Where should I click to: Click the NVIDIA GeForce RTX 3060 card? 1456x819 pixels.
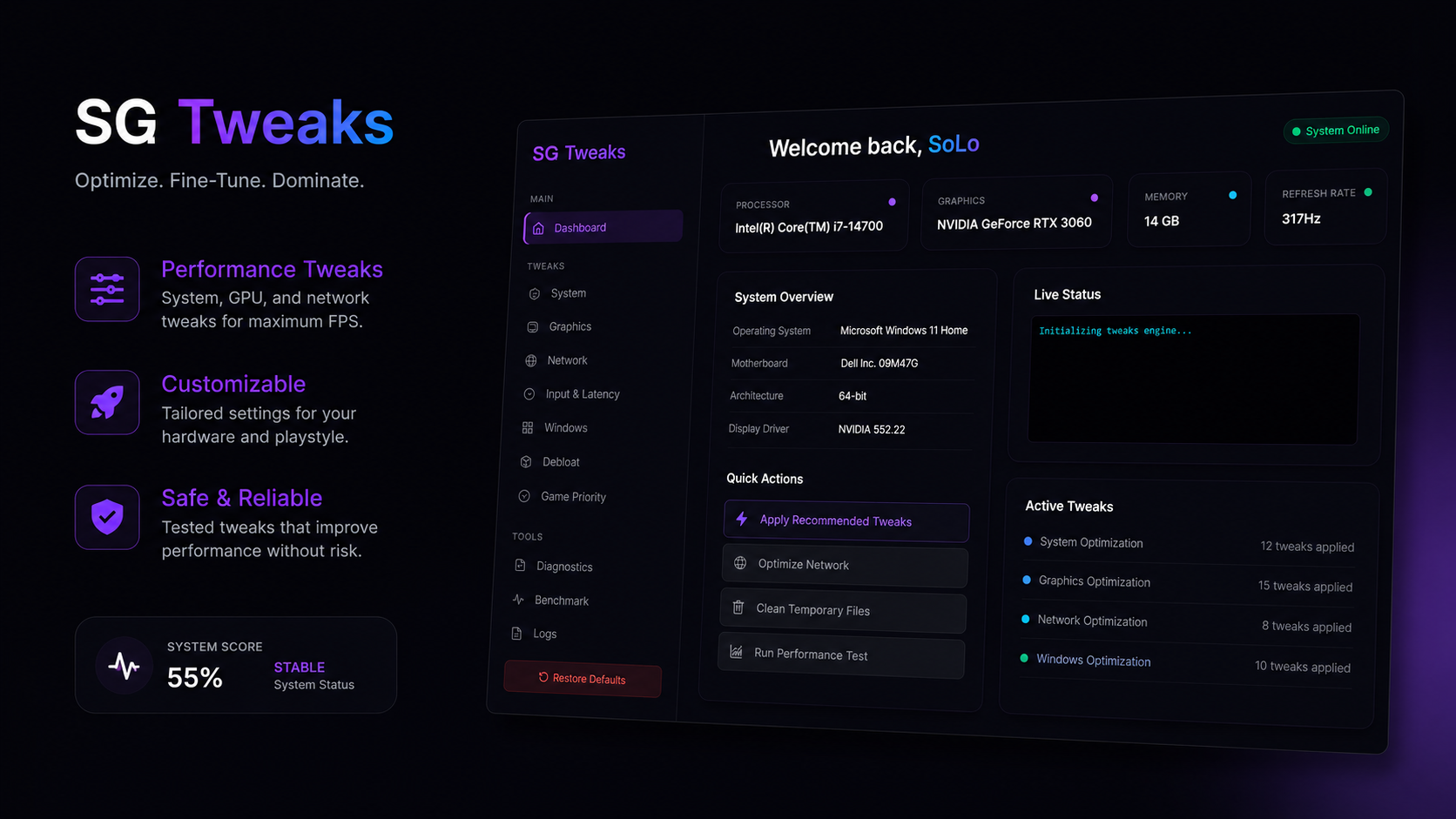click(x=1015, y=212)
